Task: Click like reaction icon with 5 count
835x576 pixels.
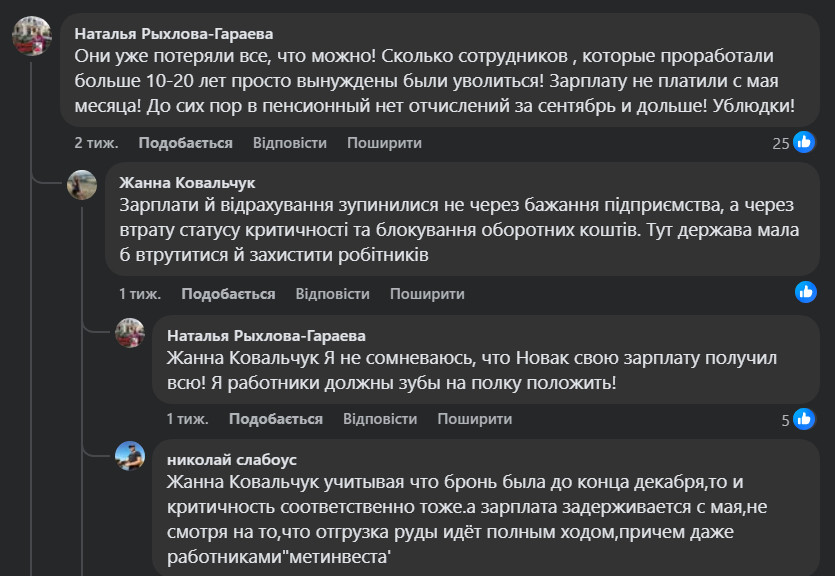Action: [x=804, y=420]
